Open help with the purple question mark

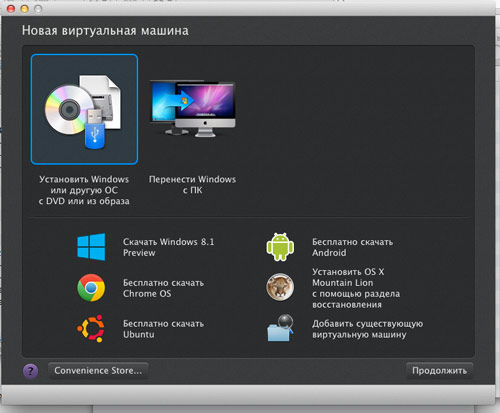pyautogui.click(x=30, y=371)
